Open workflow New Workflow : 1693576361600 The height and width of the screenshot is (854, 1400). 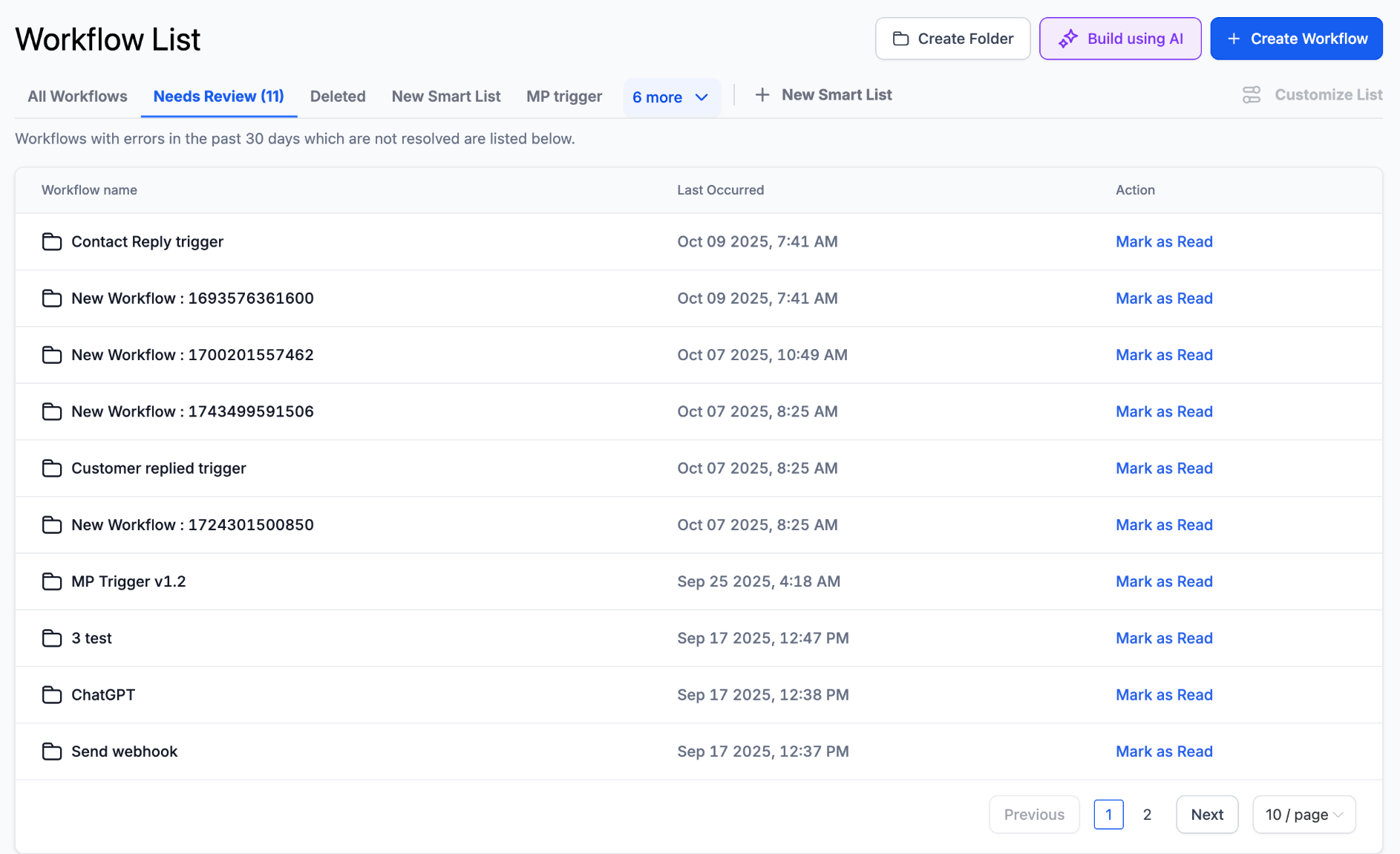192,299
